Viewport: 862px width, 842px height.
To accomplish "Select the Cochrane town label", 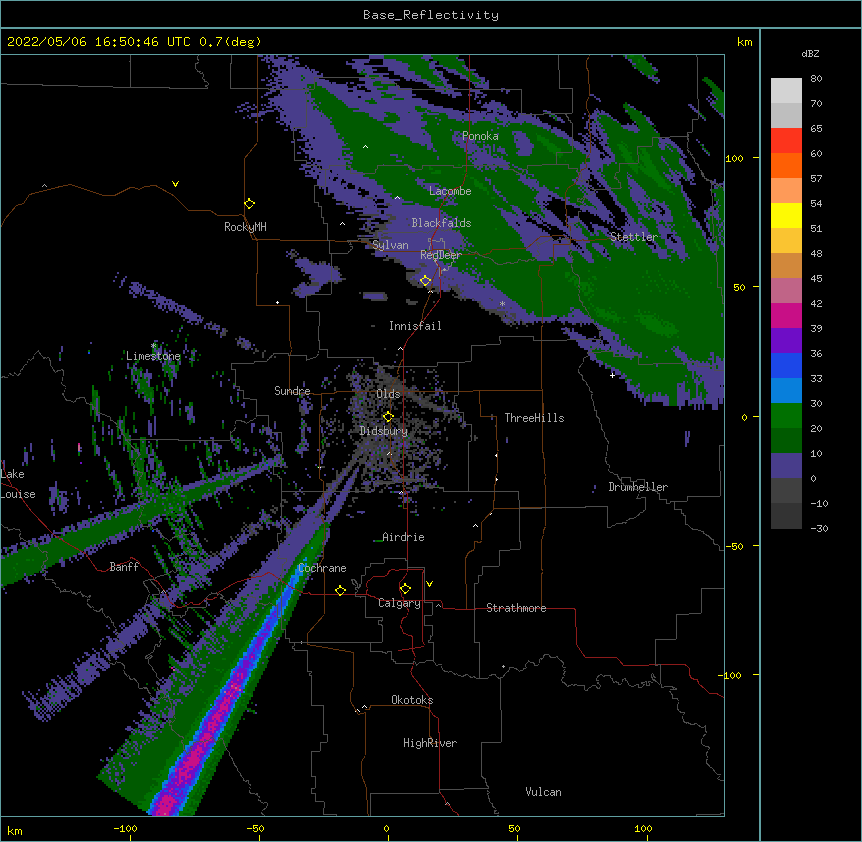I will (322, 568).
